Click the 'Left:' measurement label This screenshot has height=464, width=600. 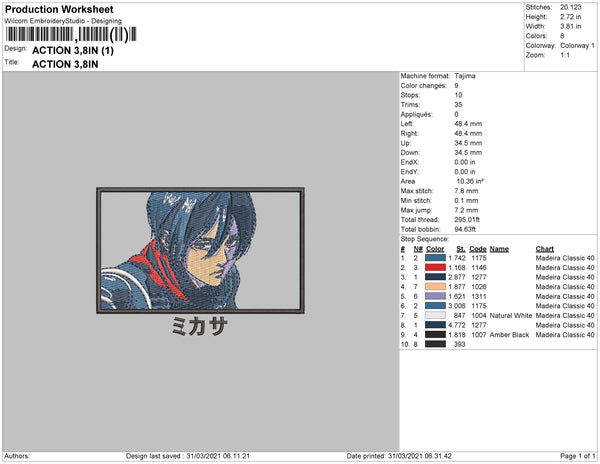coord(407,124)
